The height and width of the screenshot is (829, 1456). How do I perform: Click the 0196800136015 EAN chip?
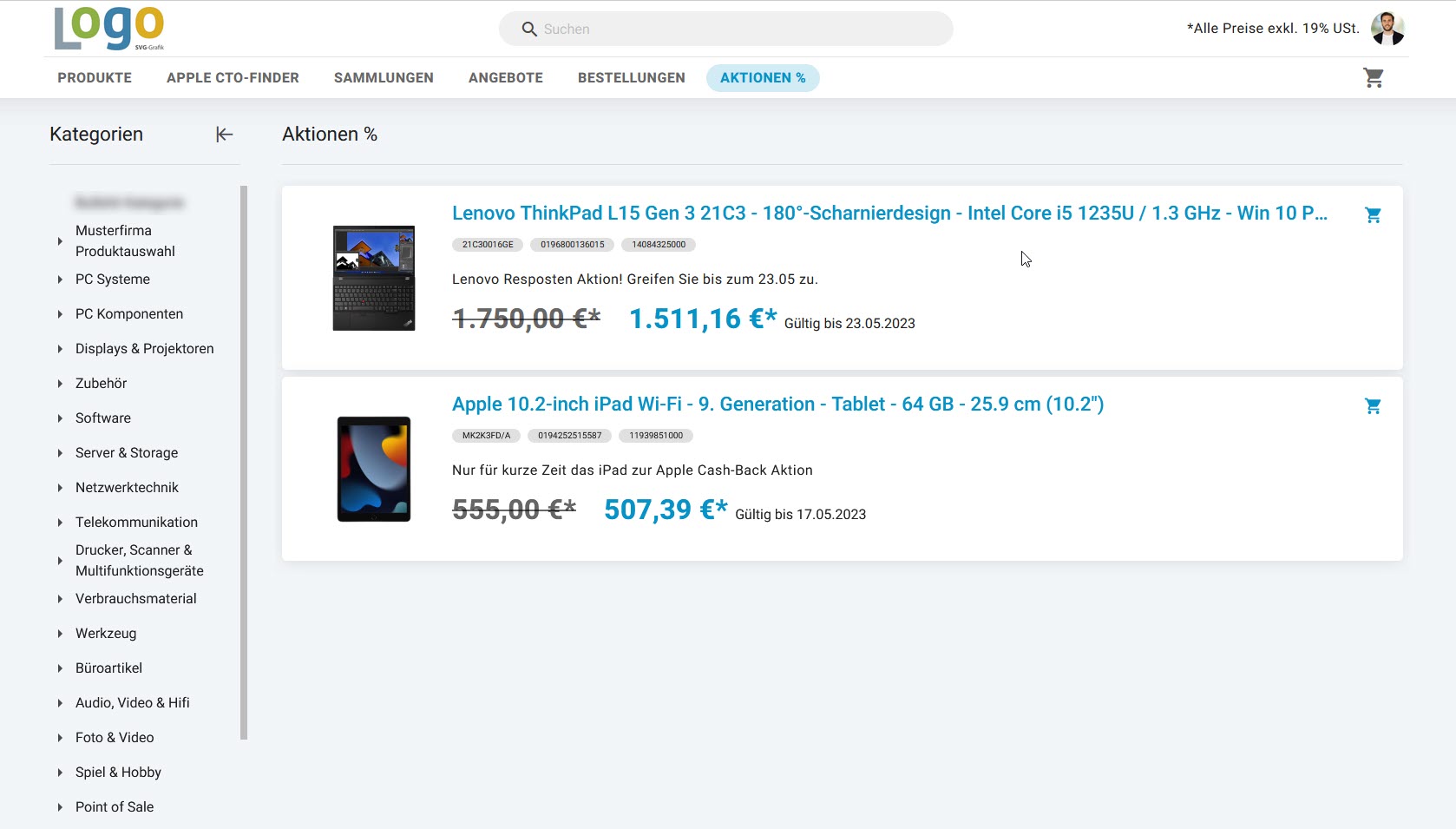(x=573, y=245)
